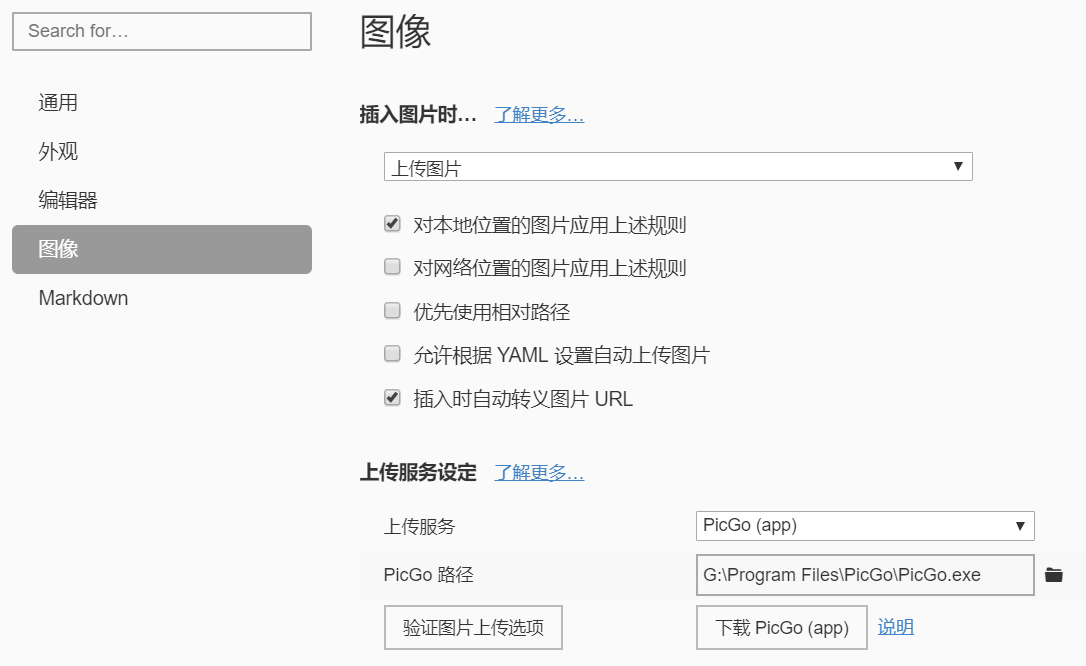Uncheck '插入时自动转义图片 URL' checkbox
Viewport: 1086px width, 666px height.
[x=393, y=399]
